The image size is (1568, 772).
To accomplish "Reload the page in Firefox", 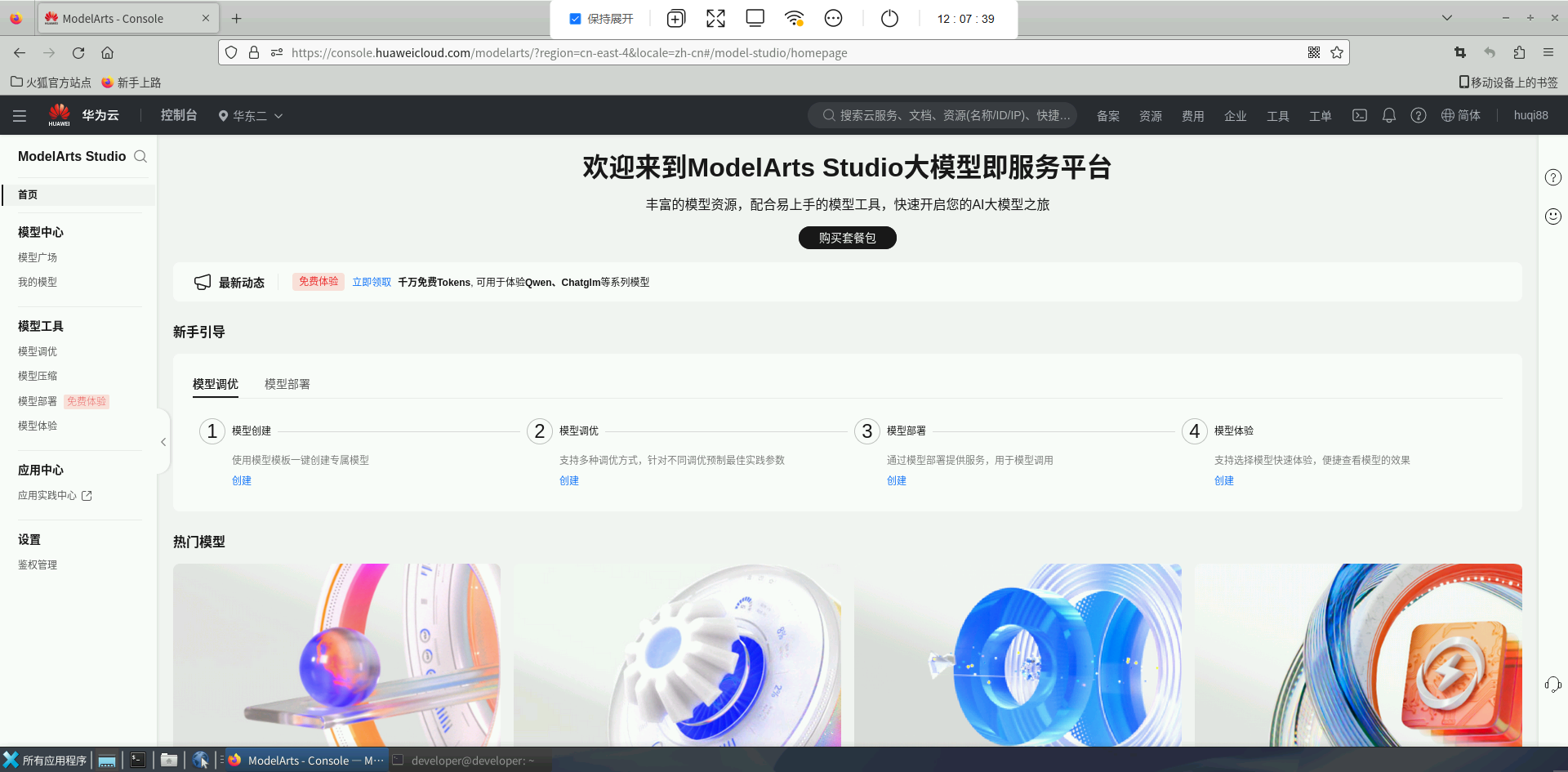I will (78, 52).
